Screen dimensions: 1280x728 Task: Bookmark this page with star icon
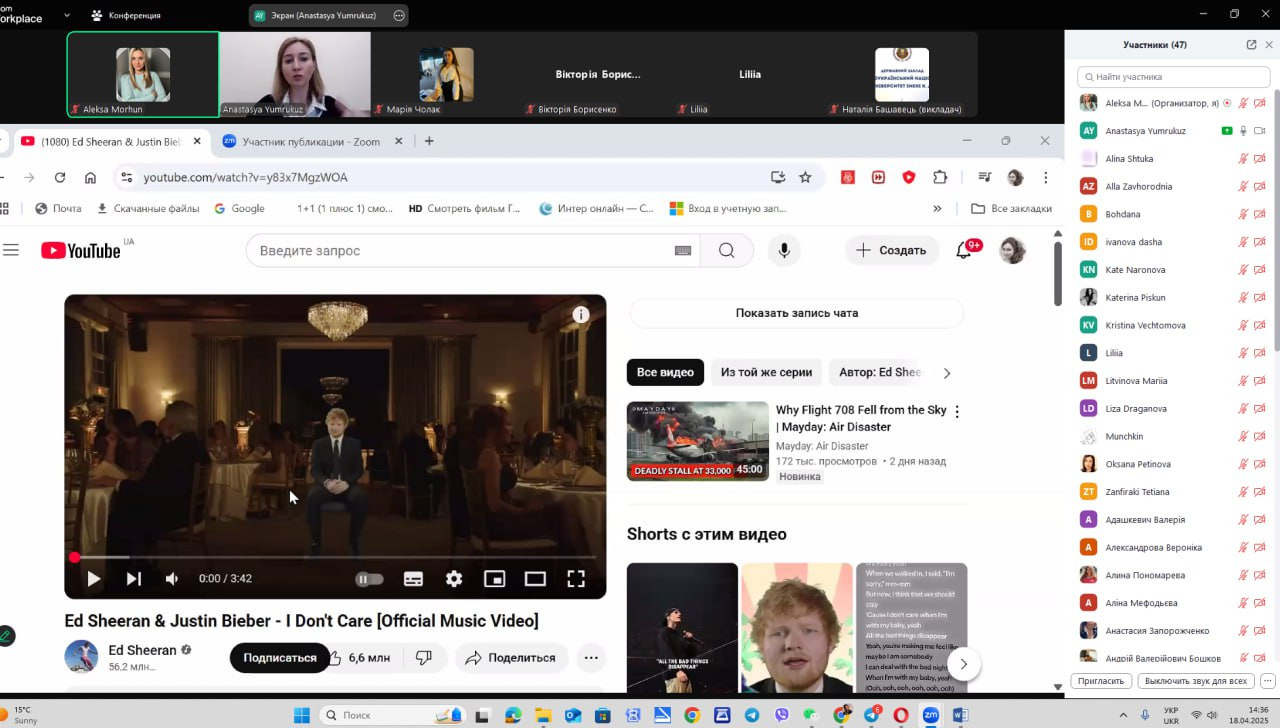coord(805,177)
